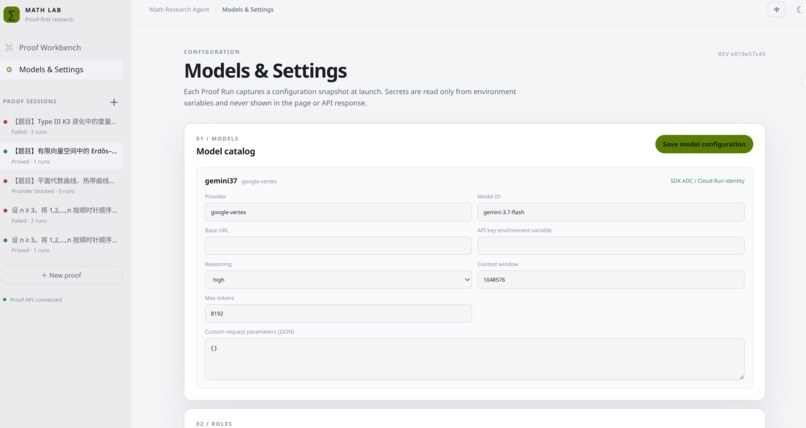Click the Custom request parameters JSON textarea
806x428 pixels.
[x=474, y=359]
